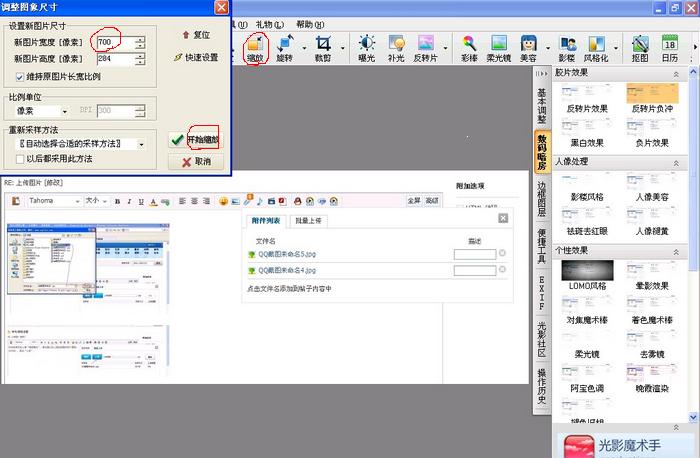Open the 彩棒 color wand tool
The image size is (700, 458).
[469, 47]
